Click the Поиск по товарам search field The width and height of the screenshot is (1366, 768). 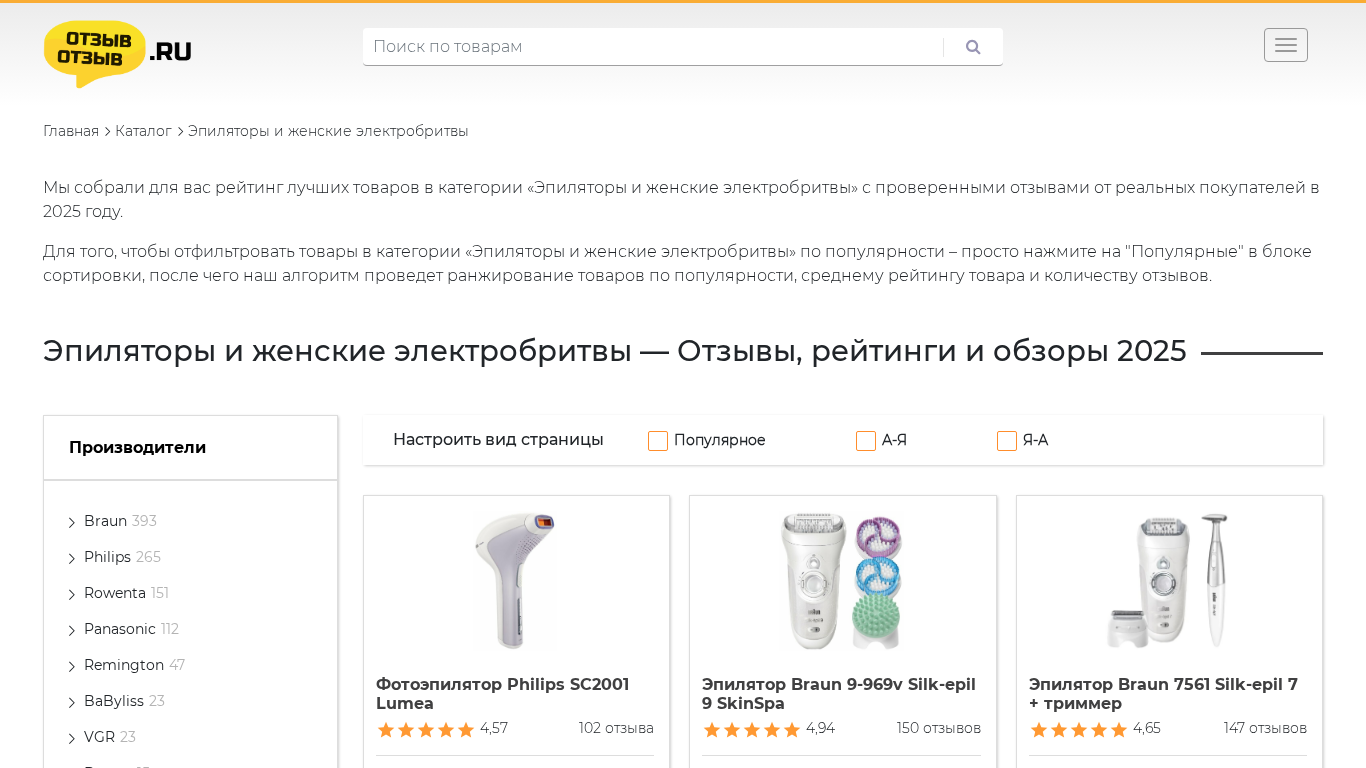pyautogui.click(x=652, y=47)
